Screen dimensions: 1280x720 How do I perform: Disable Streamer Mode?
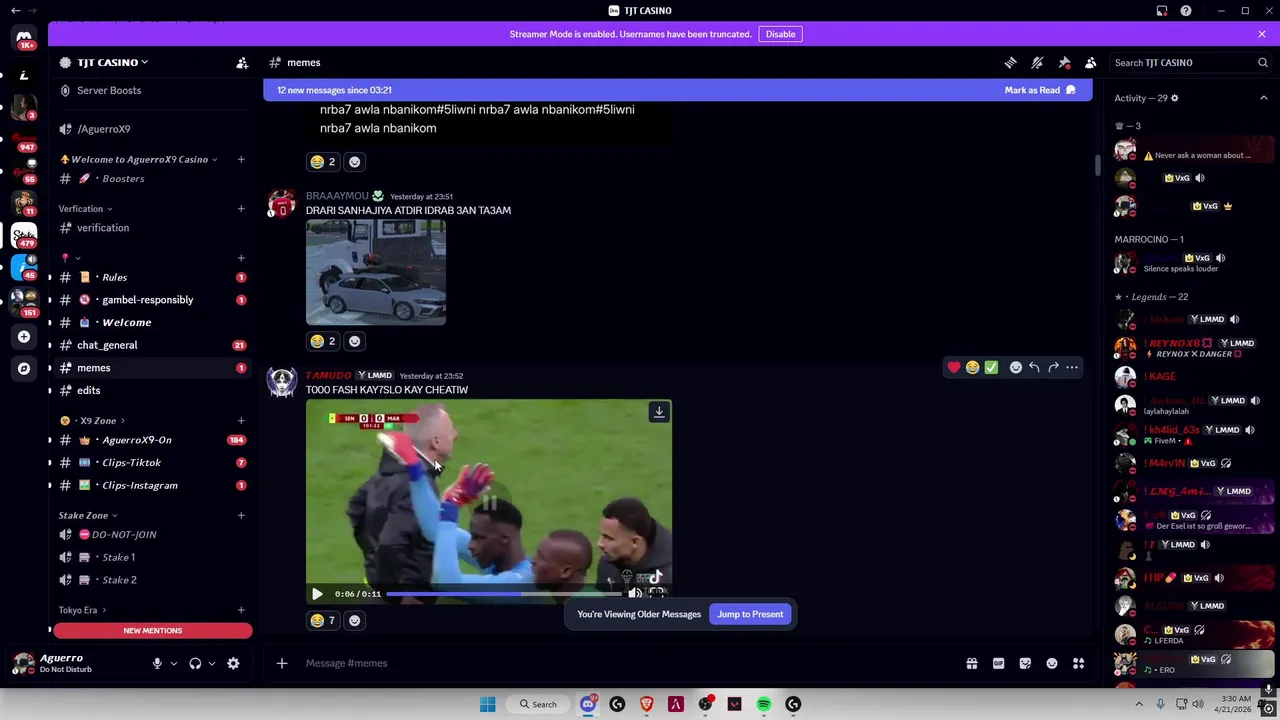(780, 34)
